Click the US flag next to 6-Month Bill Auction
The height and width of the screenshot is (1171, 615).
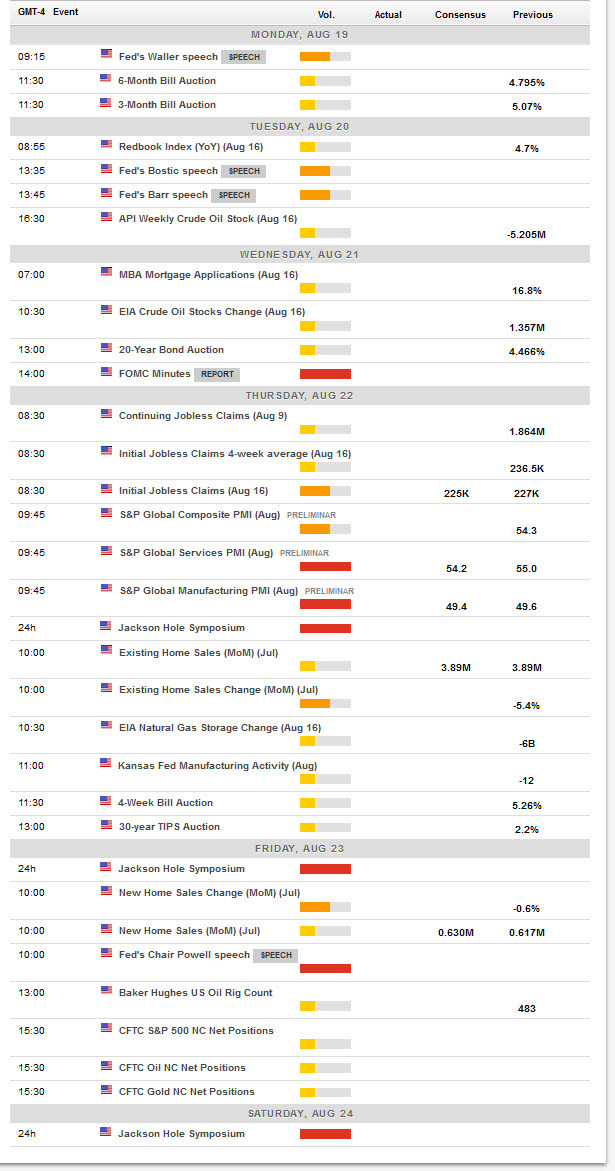pyautogui.click(x=106, y=79)
